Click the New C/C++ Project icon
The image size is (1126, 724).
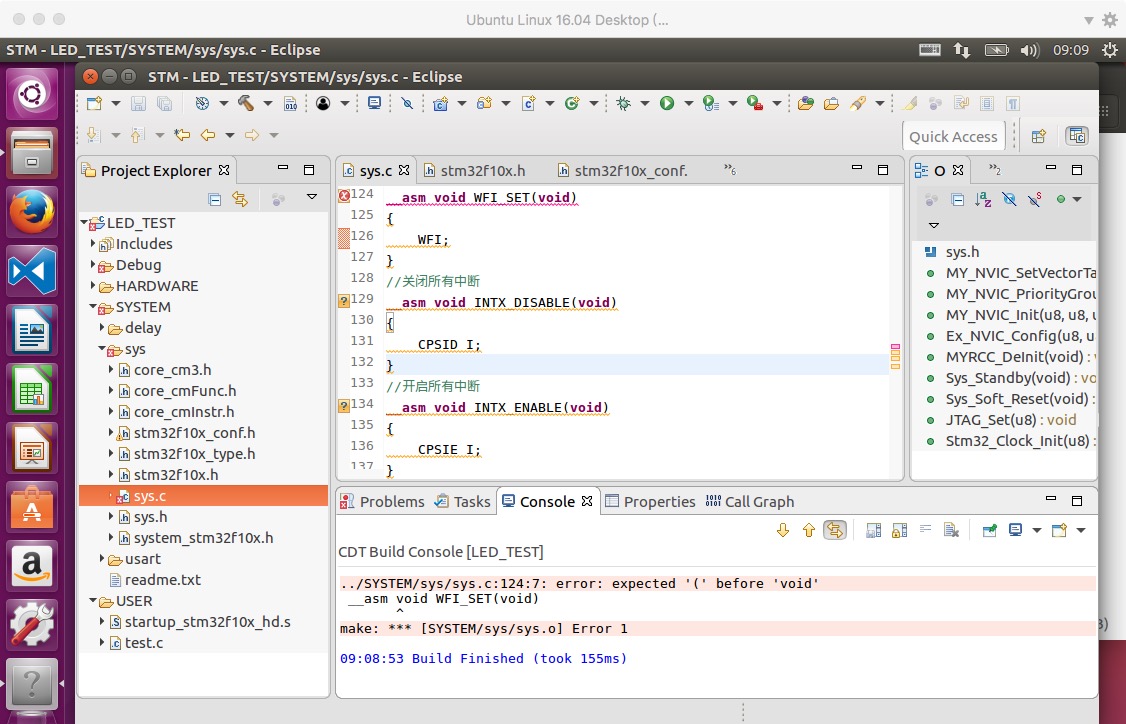pos(440,103)
